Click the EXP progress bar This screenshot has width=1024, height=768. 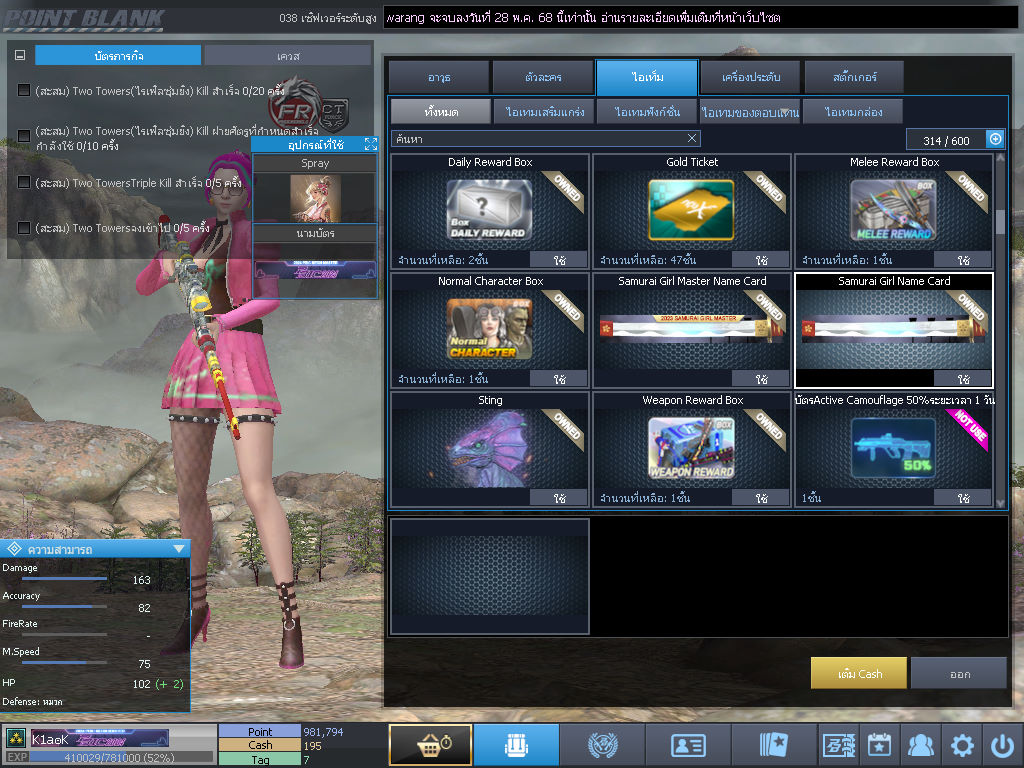pos(121,758)
